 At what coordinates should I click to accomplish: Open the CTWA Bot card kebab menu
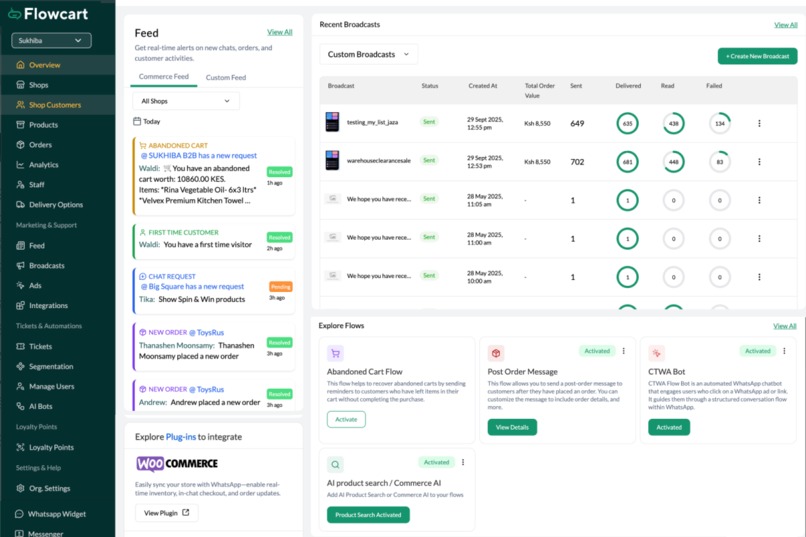pos(784,351)
